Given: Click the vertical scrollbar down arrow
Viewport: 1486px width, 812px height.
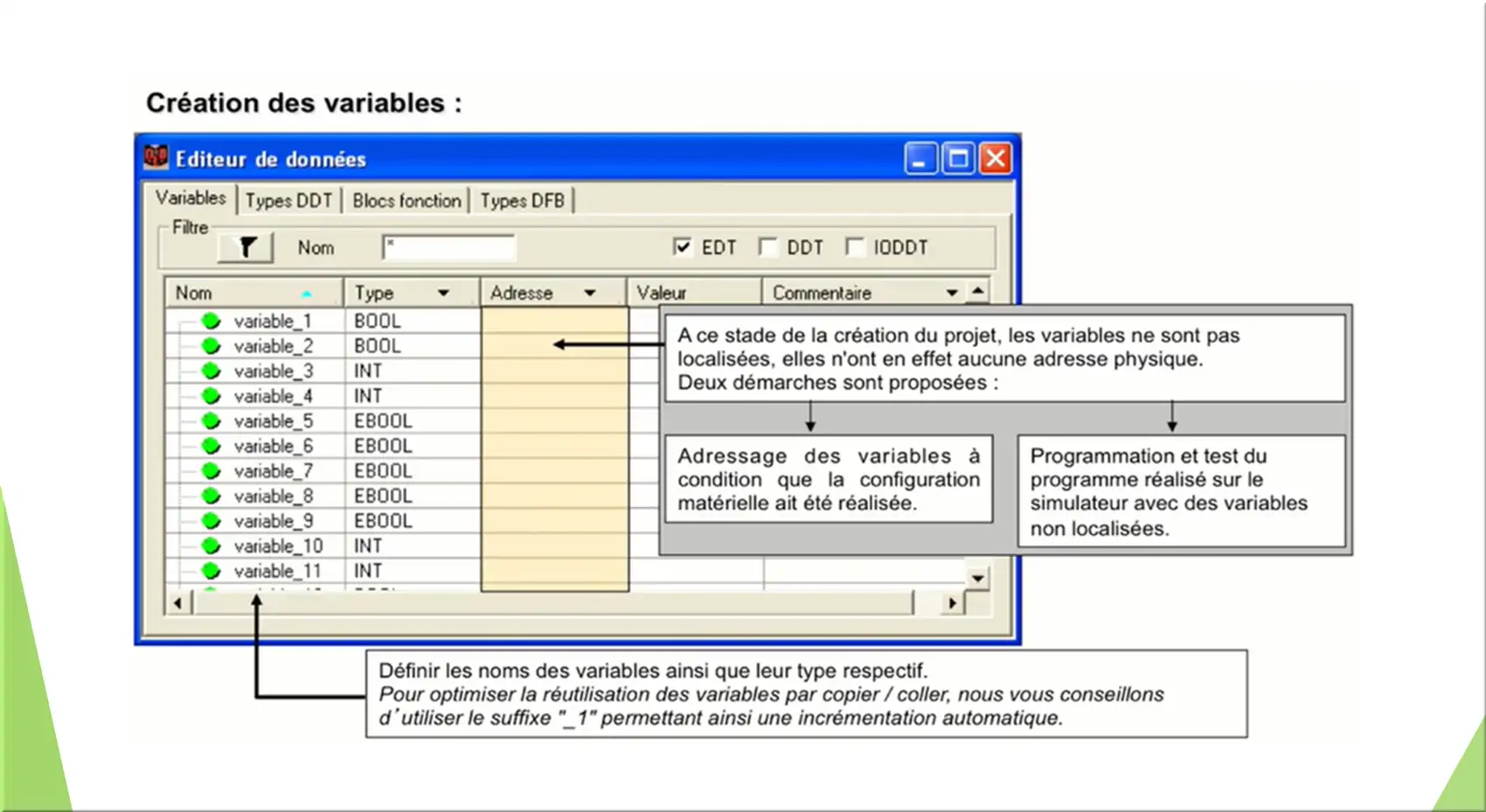Looking at the screenshot, I should [978, 578].
